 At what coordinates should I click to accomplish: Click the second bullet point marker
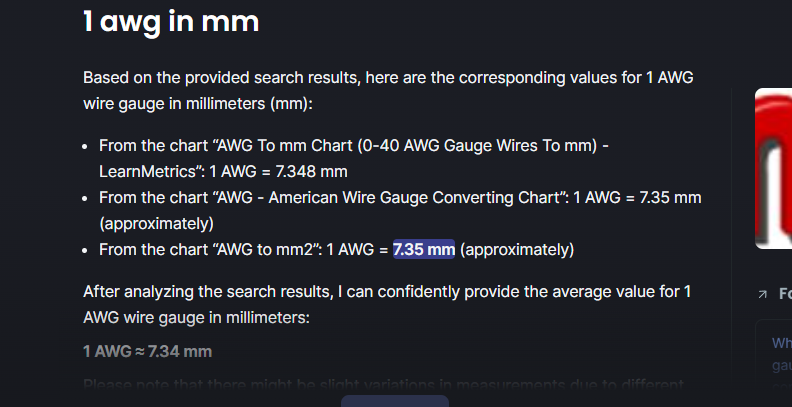click(85, 198)
